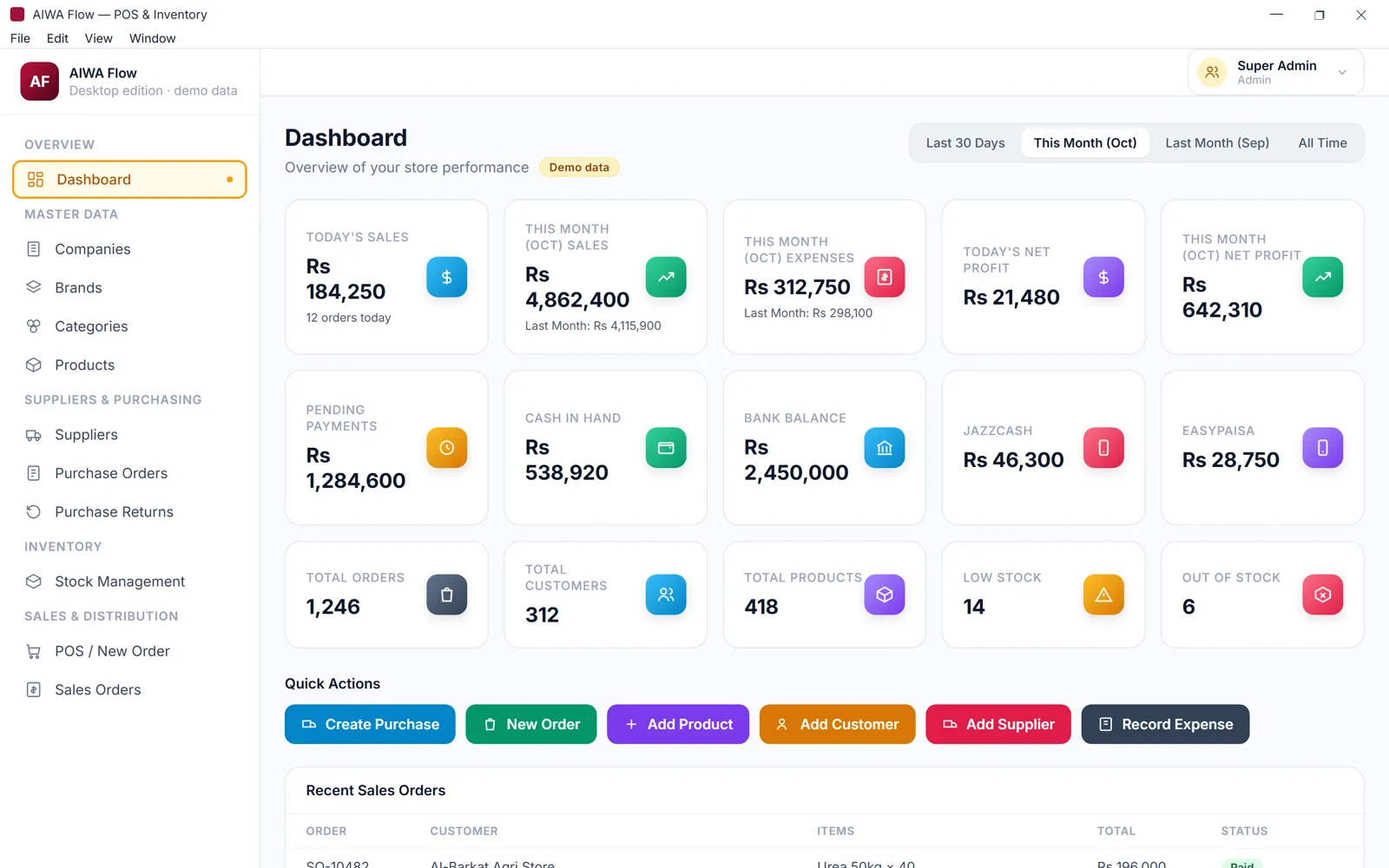The width and height of the screenshot is (1389, 868).
Task: Open Companies in the sidebar
Action: click(x=129, y=249)
